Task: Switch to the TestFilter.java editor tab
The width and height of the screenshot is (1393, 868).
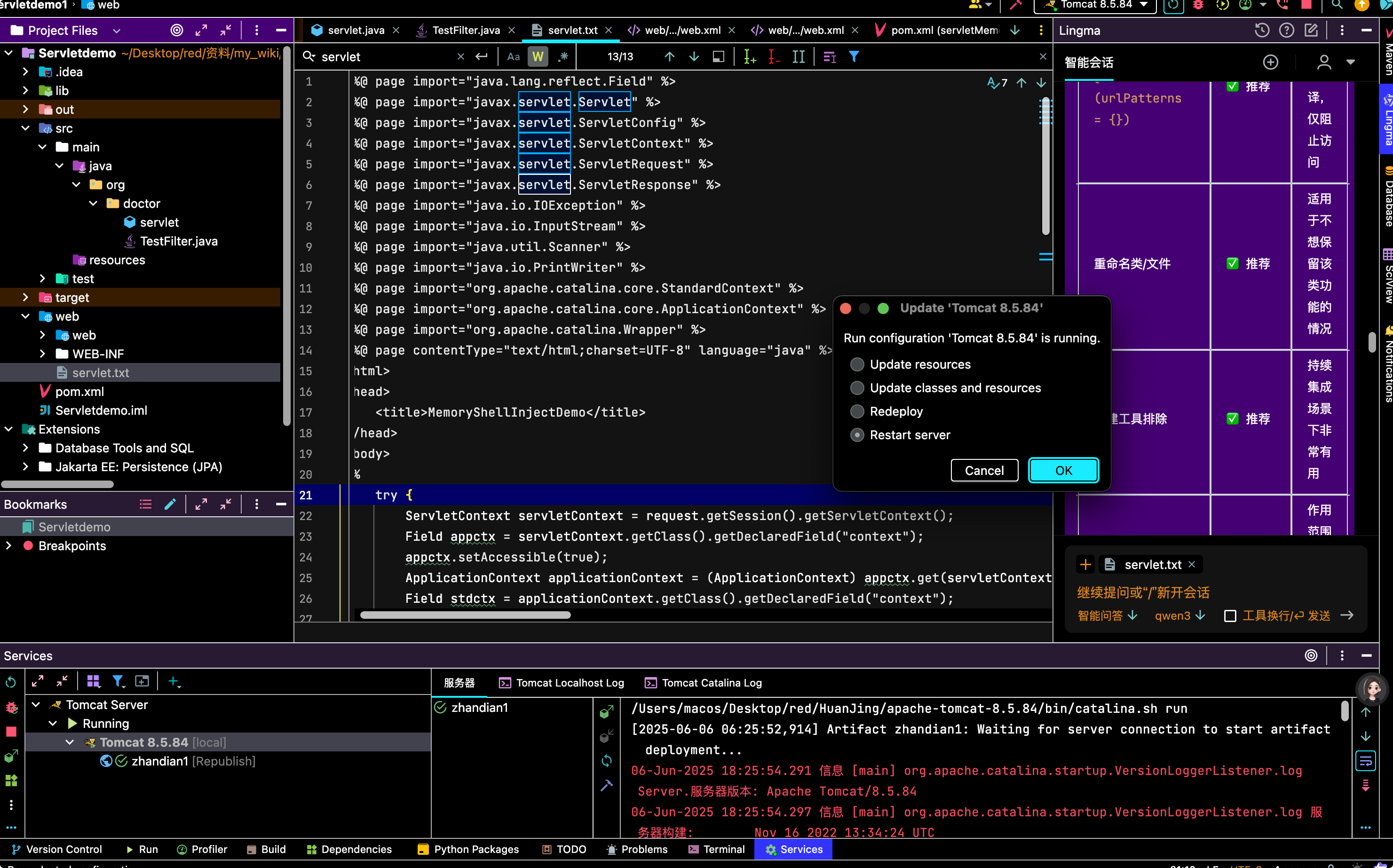Action: coord(465,31)
